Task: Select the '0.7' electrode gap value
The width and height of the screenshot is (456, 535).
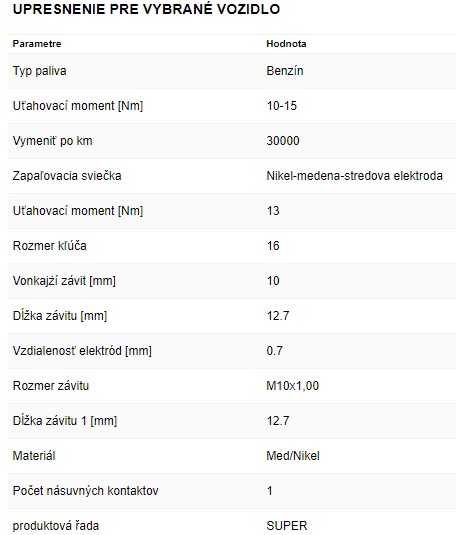Action: click(x=274, y=351)
